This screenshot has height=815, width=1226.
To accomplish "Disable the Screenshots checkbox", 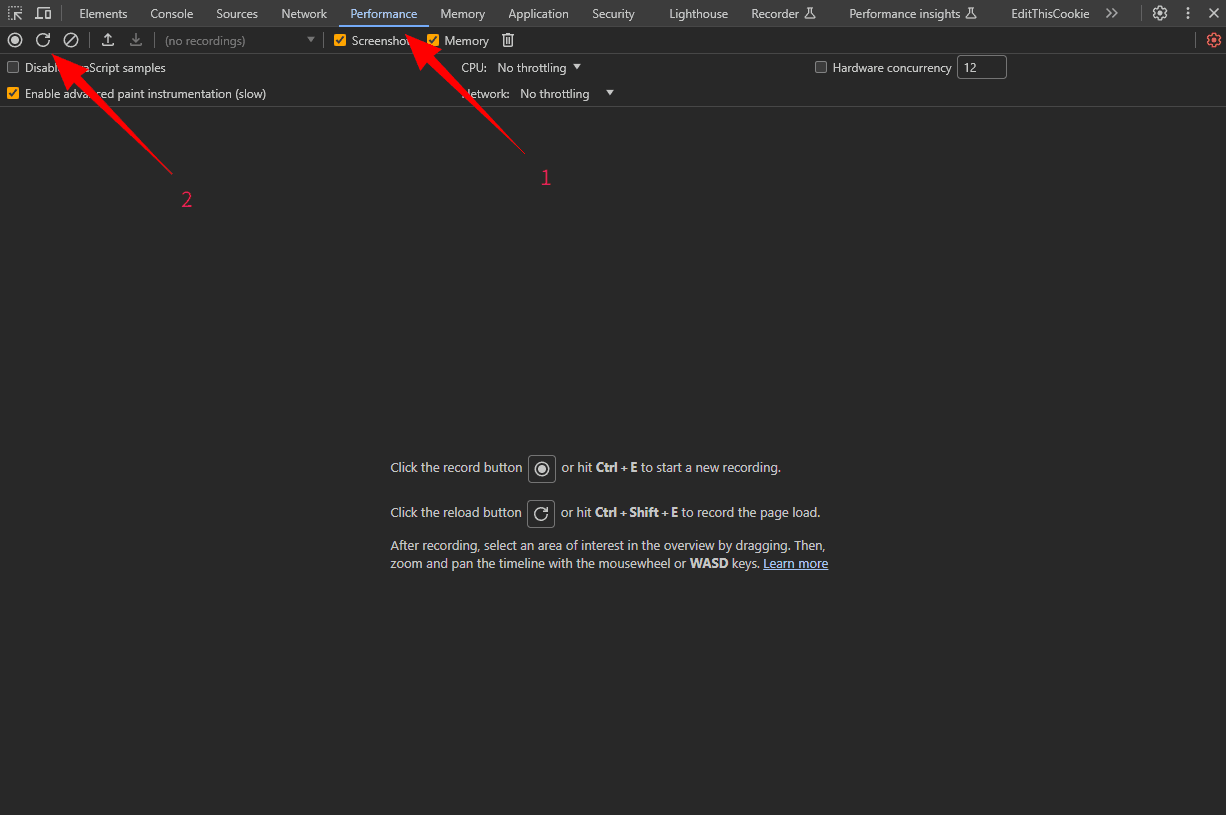I will [340, 40].
